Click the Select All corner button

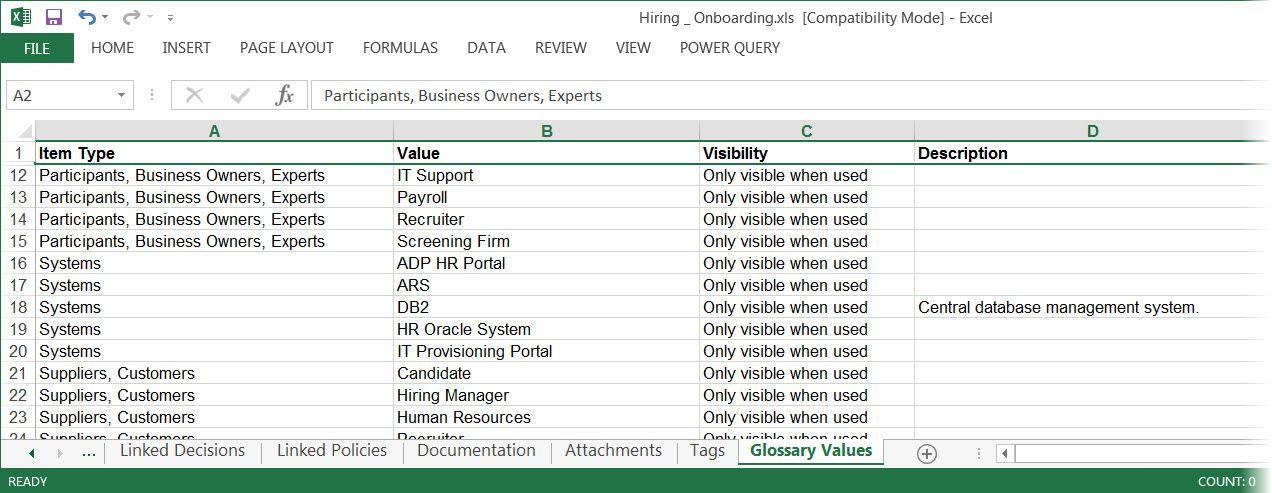17,131
